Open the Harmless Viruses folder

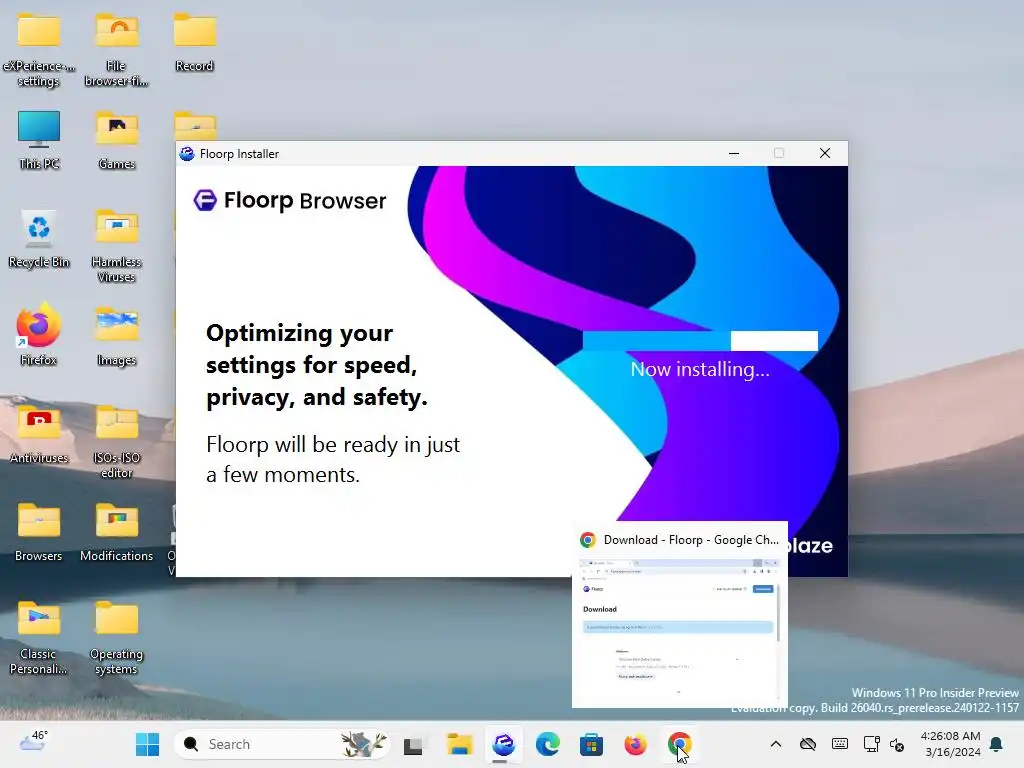point(116,246)
